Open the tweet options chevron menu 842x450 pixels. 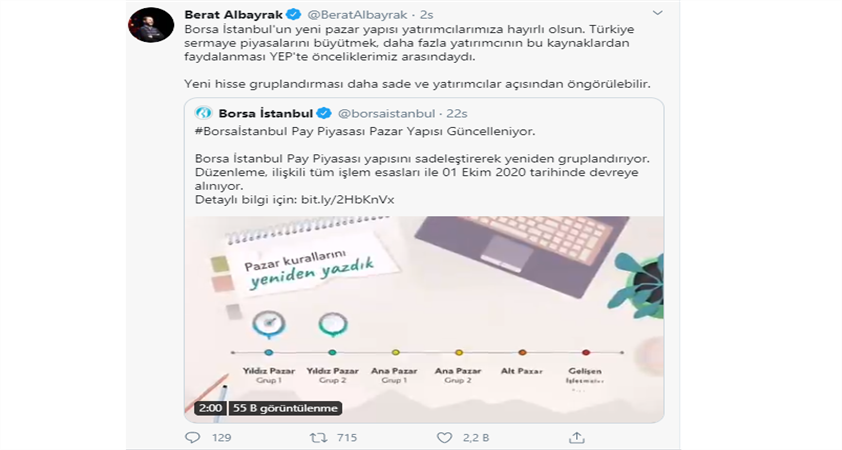click(x=657, y=13)
